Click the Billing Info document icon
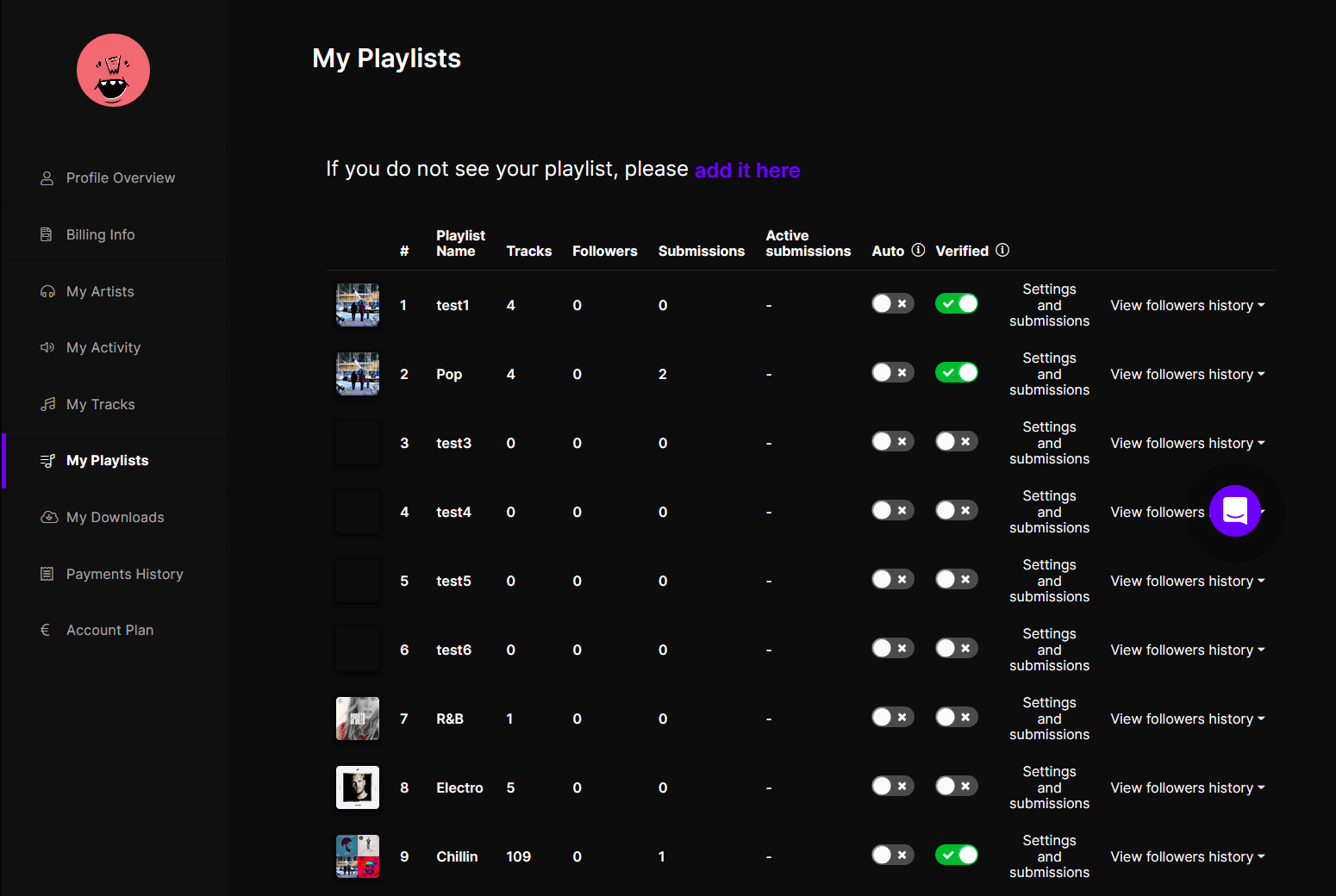The image size is (1336, 896). (47, 234)
